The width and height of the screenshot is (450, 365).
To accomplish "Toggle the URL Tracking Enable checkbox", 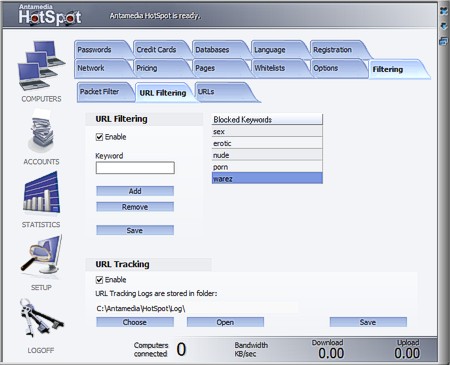I will 99,280.
